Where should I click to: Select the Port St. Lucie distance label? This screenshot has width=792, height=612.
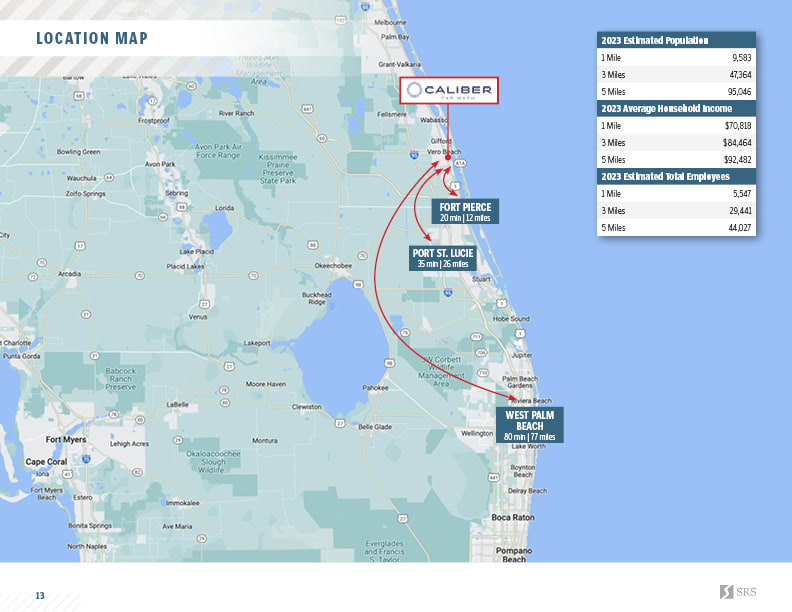[442, 258]
